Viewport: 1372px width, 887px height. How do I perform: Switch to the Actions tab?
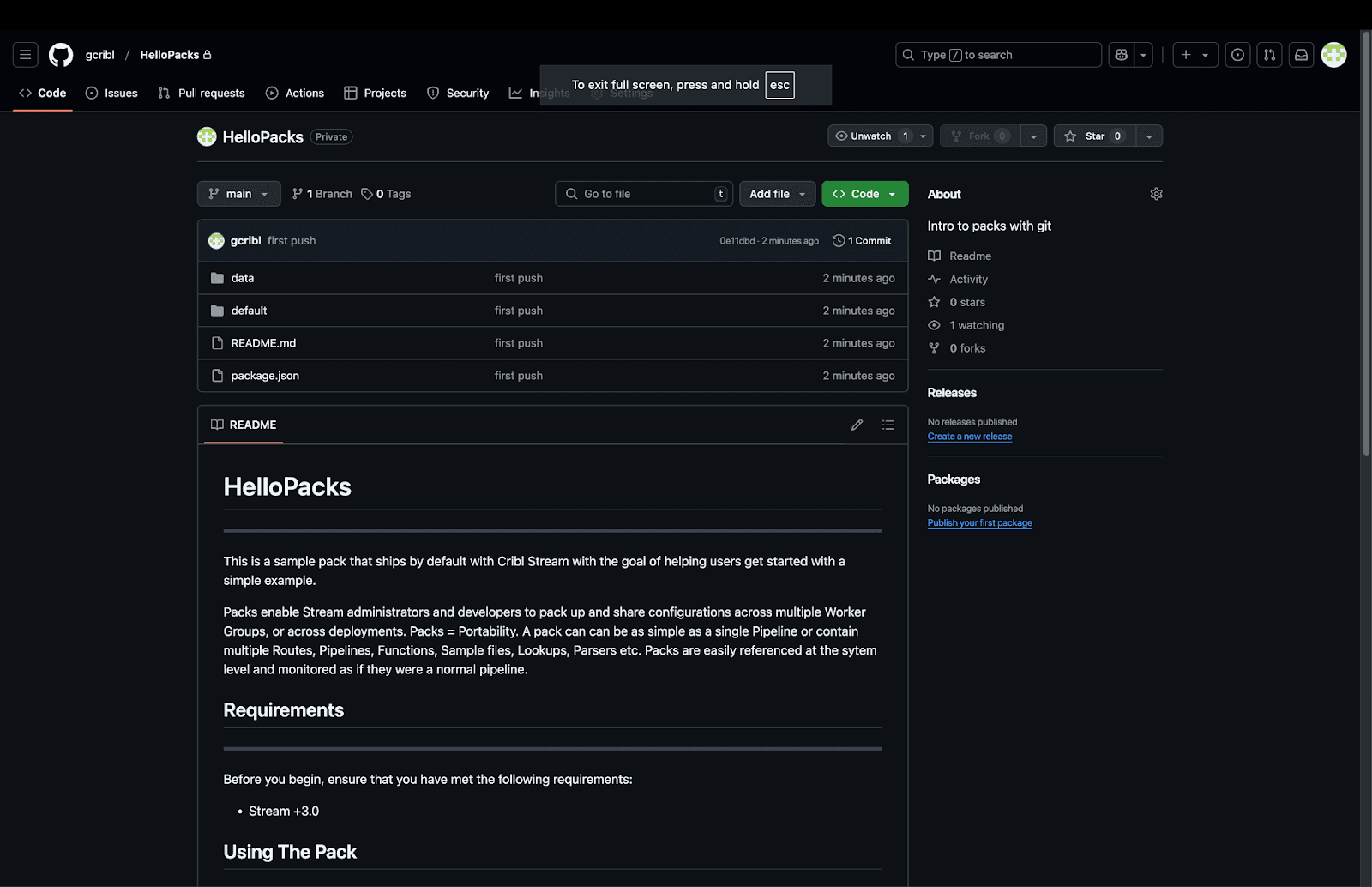pyautogui.click(x=295, y=93)
